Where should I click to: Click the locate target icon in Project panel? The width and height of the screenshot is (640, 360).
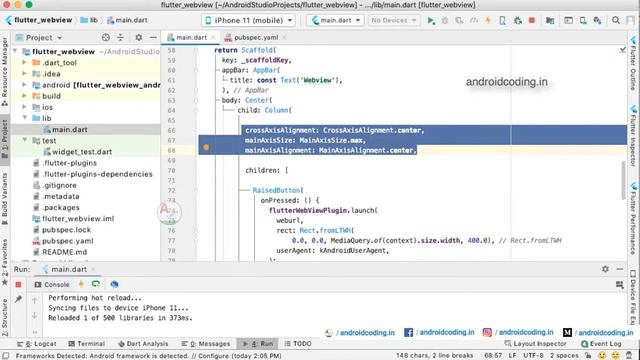pyautogui.click(x=106, y=38)
